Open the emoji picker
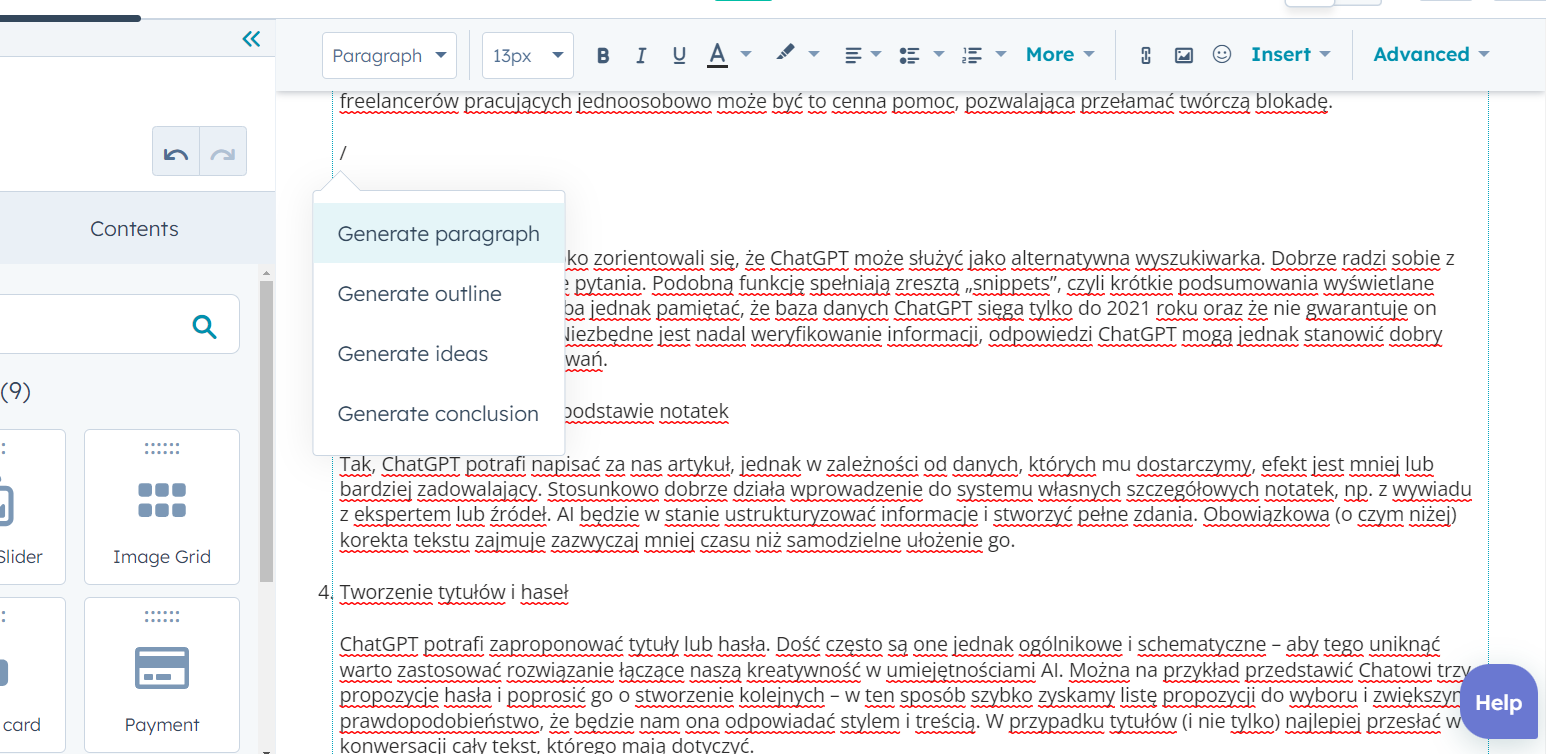This screenshot has width=1546, height=754. point(1222,55)
